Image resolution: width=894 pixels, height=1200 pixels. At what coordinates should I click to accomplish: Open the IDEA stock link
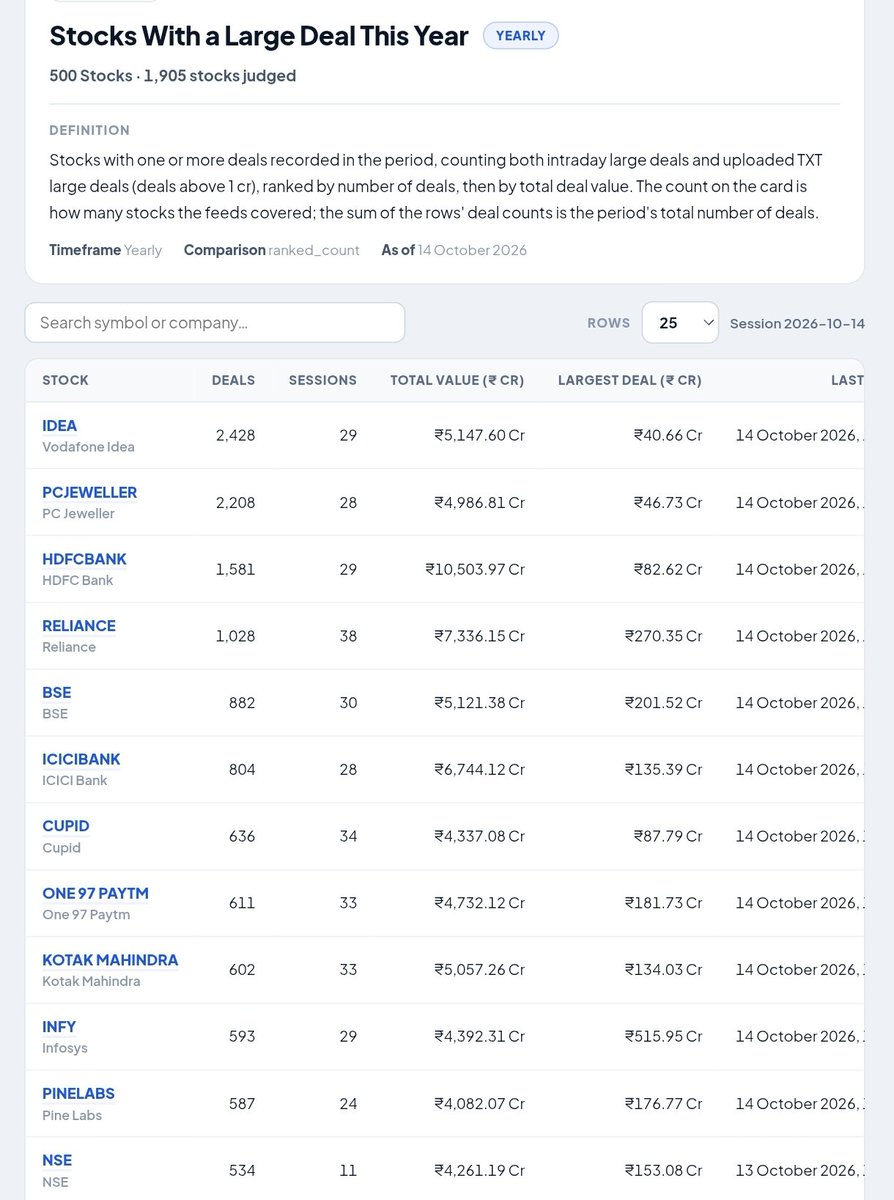pos(60,426)
